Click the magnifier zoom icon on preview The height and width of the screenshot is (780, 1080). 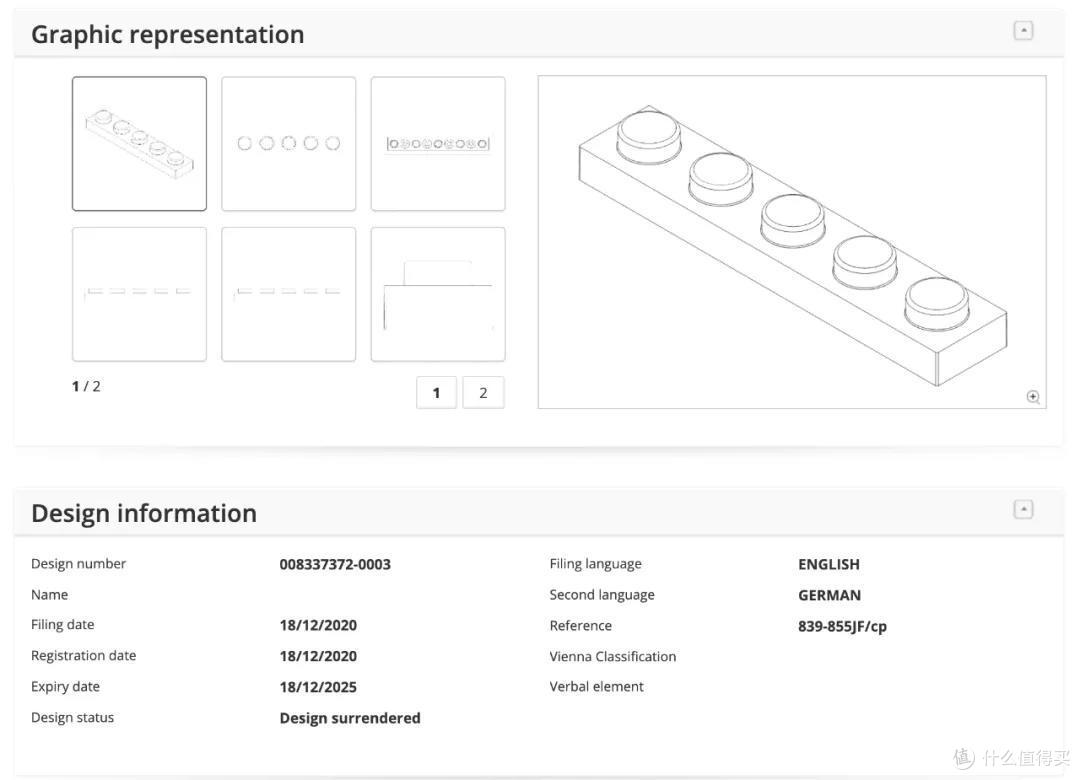1032,396
